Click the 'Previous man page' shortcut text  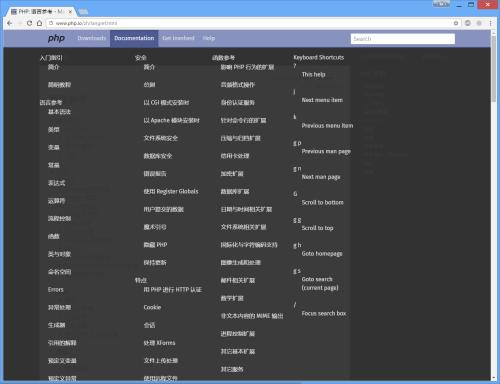[326, 151]
